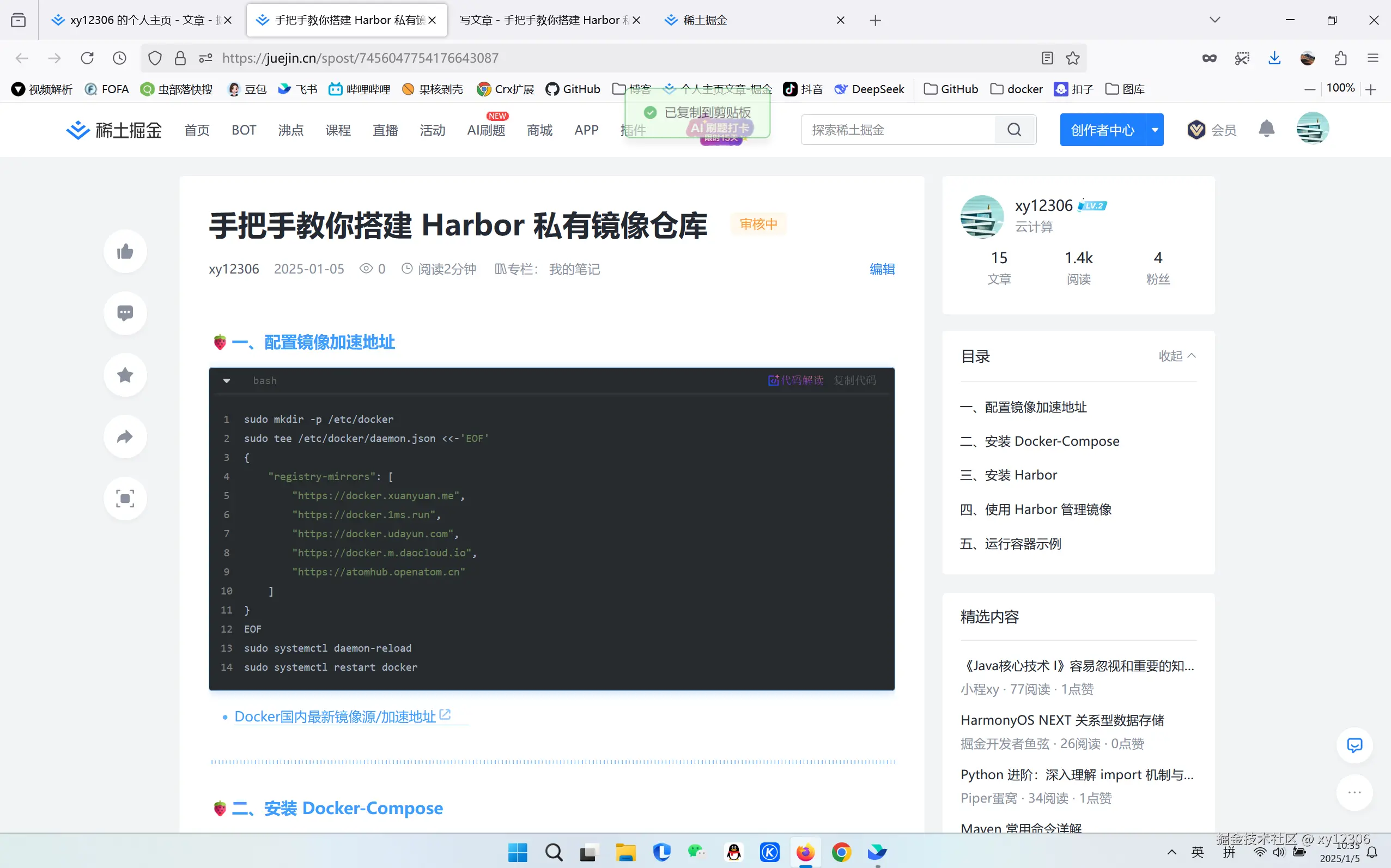Open the 创作者中心 dropdown arrow
Image resolution: width=1391 pixels, height=868 pixels.
[1155, 130]
